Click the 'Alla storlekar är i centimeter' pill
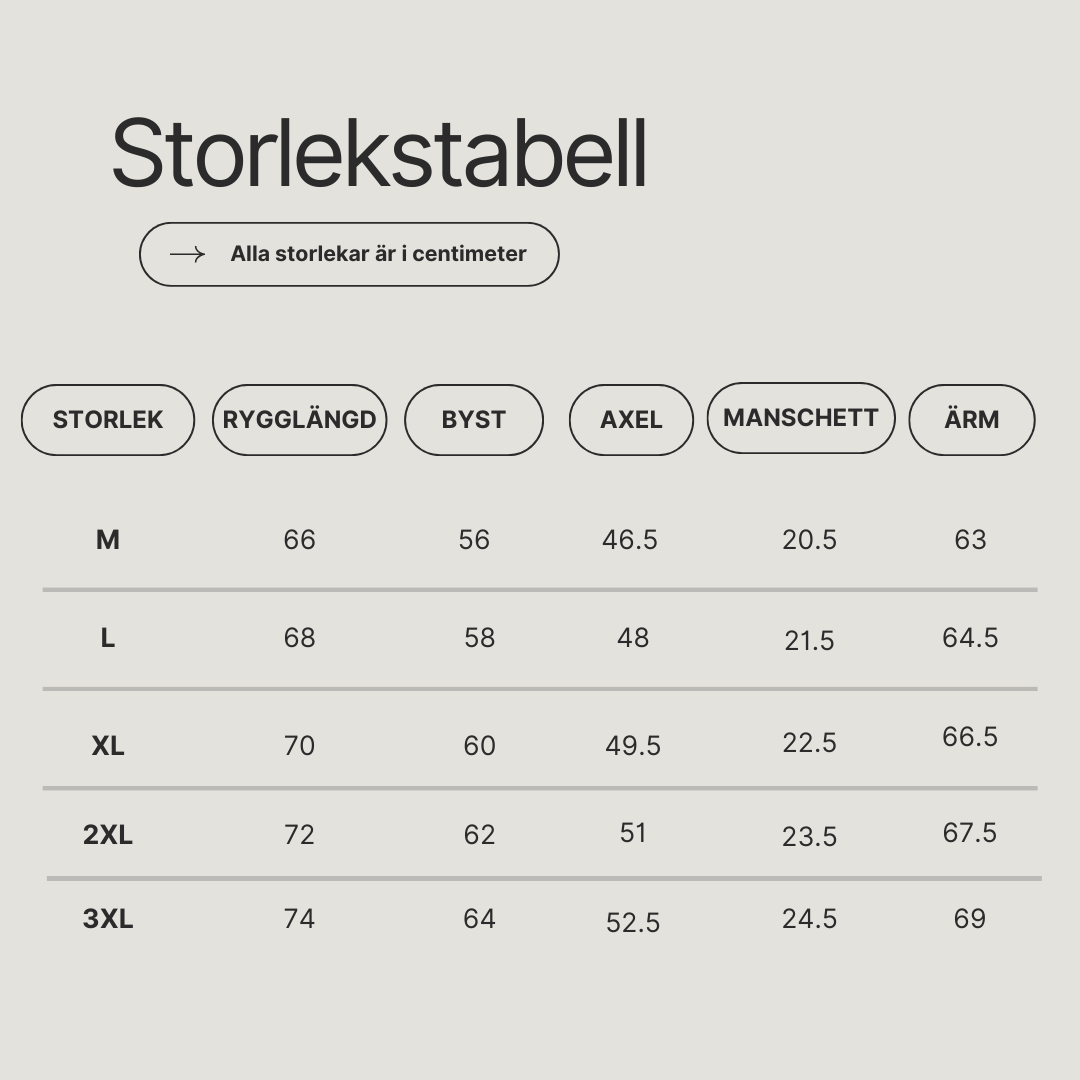Image resolution: width=1080 pixels, height=1080 pixels. tap(349, 254)
